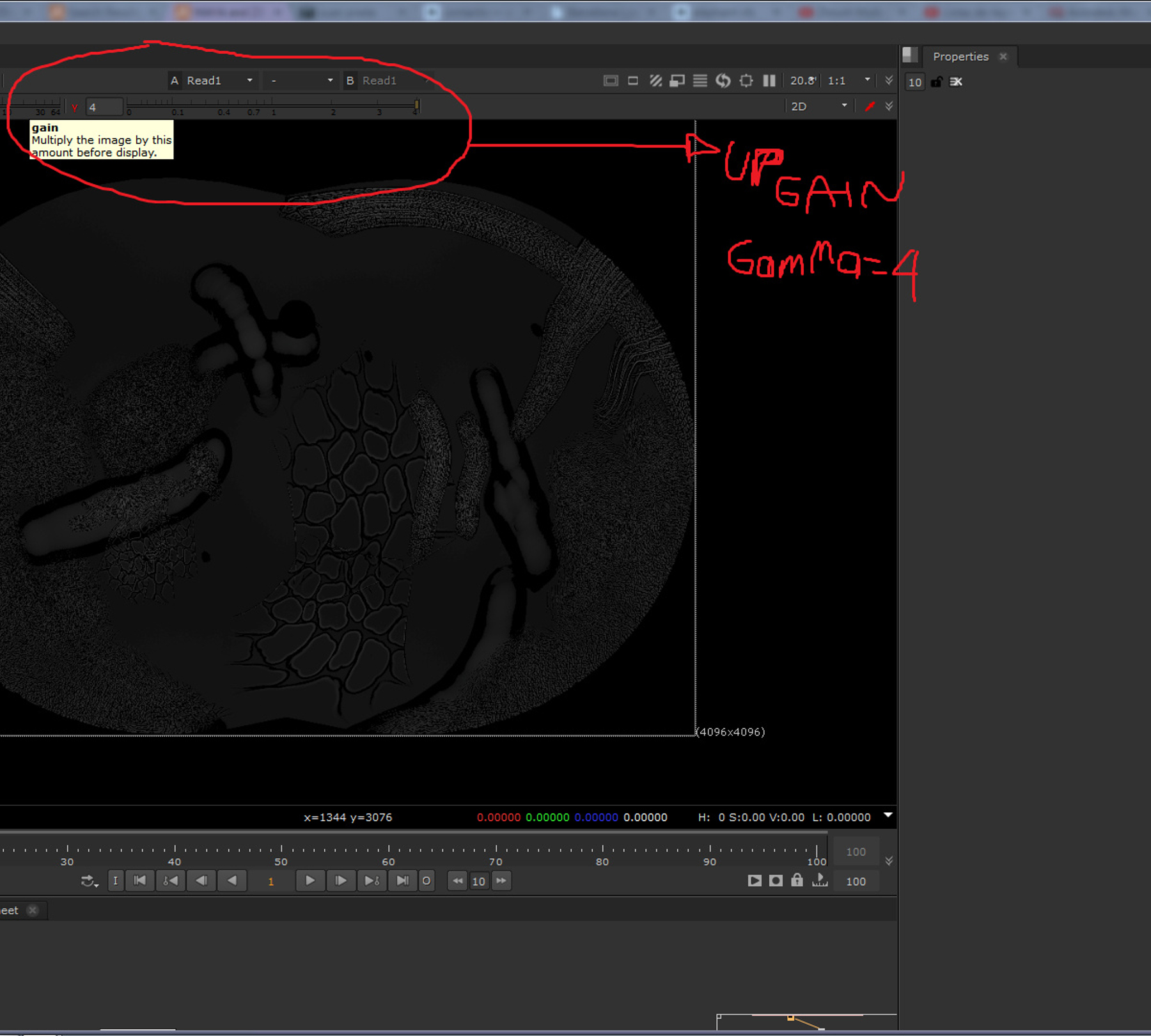The width and height of the screenshot is (1151, 1036).
Task: Pause the viewer updates with the pause icon
Action: [x=769, y=81]
